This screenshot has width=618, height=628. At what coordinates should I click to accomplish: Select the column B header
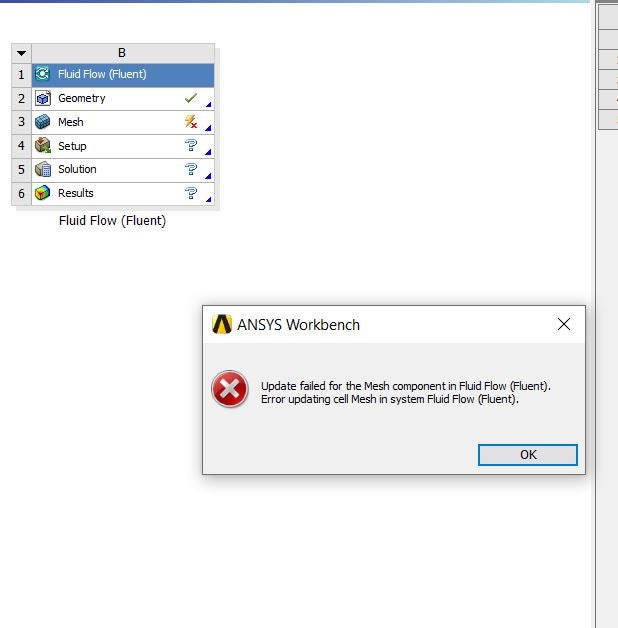pos(123,53)
